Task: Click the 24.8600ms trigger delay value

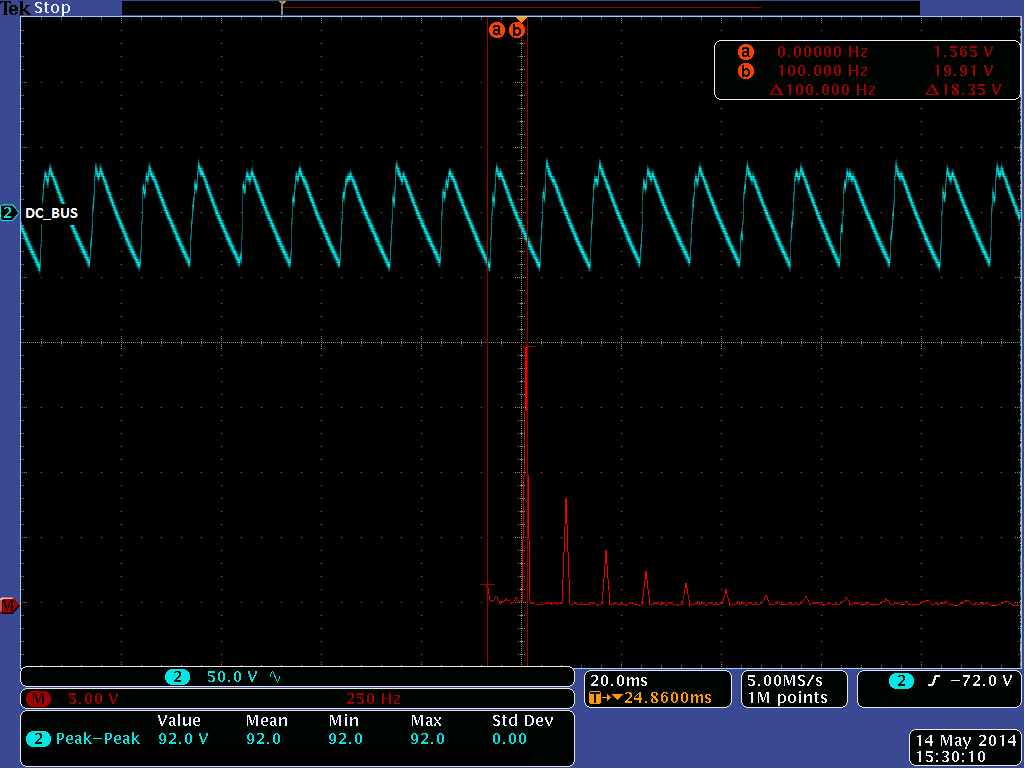Action: click(x=667, y=698)
